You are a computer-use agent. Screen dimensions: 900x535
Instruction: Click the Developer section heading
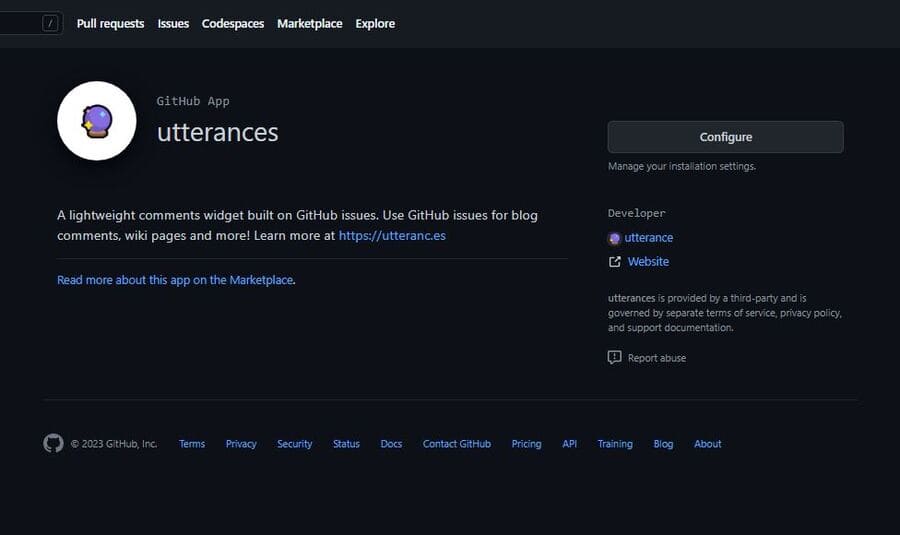coord(637,213)
